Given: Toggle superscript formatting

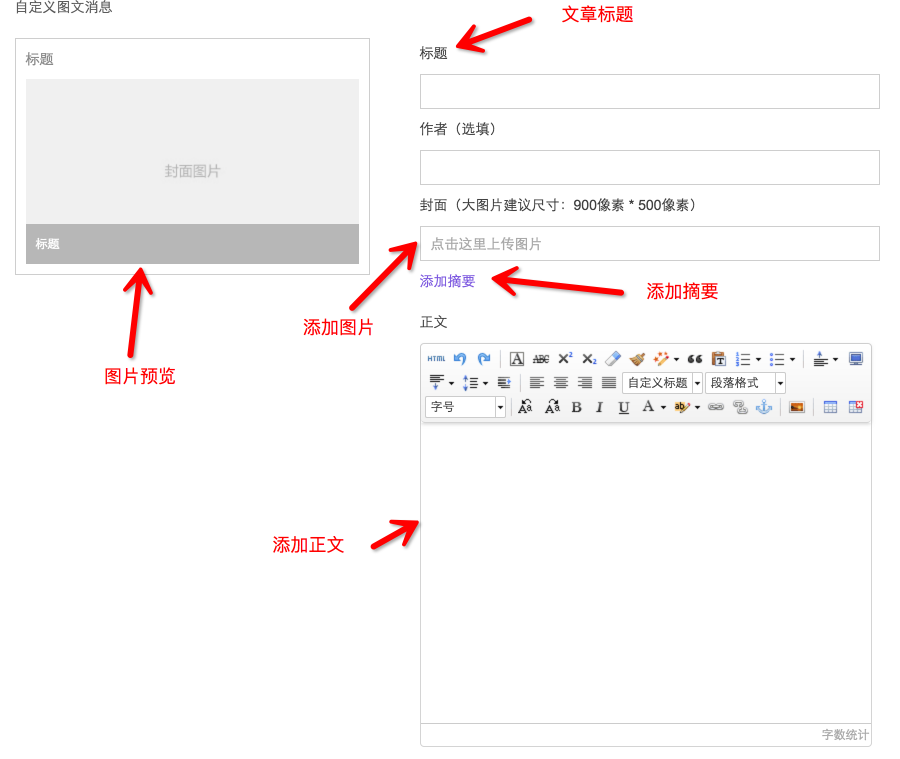Looking at the screenshot, I should (x=565, y=359).
